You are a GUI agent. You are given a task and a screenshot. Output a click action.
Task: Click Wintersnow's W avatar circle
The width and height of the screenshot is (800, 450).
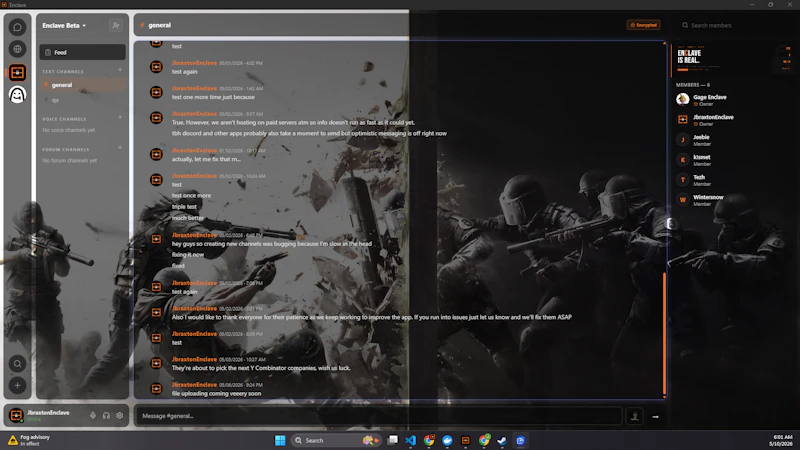pos(683,199)
